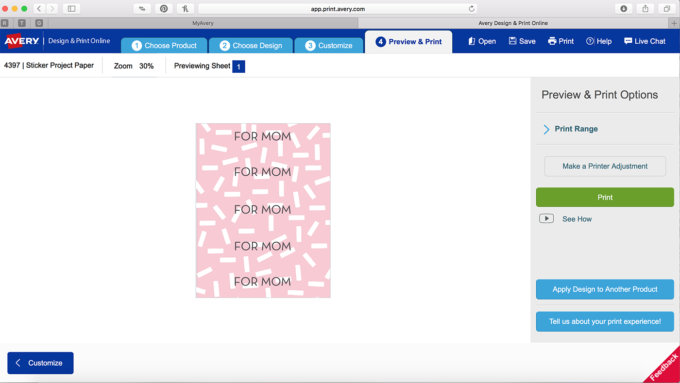The width and height of the screenshot is (680, 383).
Task: Switch to Avery Design & Print Online tab
Action: [x=513, y=23]
